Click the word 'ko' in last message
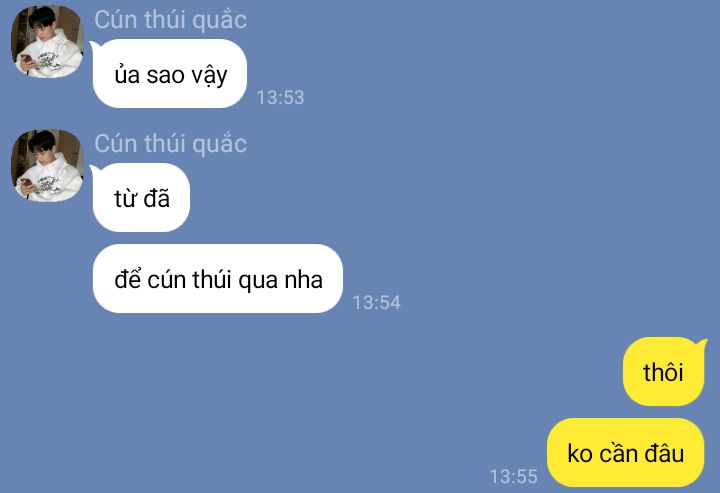Screen dimensions: 720x493 point(579,454)
